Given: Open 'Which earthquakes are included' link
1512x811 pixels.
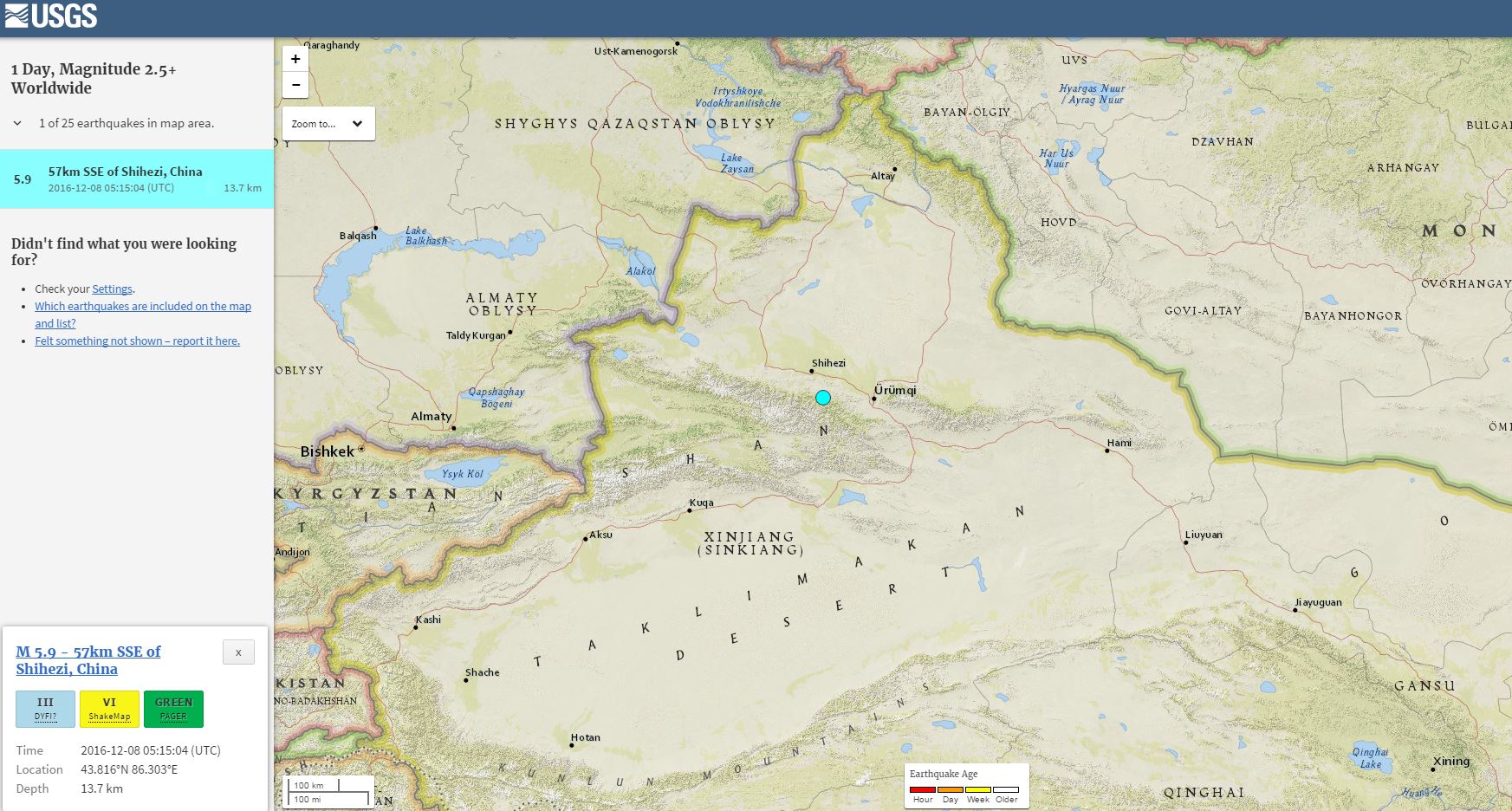Looking at the screenshot, I should click(142, 307).
